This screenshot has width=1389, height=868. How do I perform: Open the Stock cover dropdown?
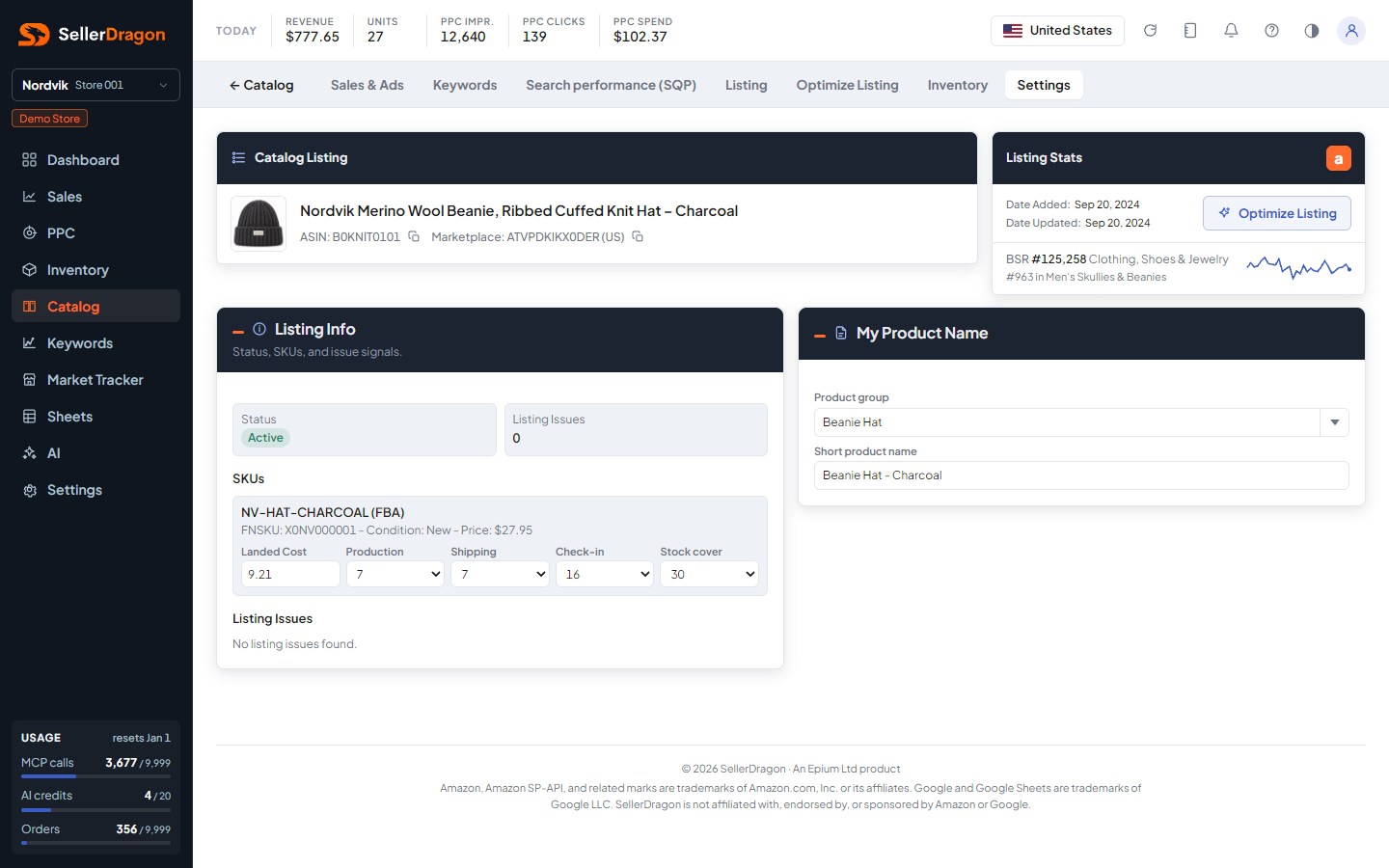click(x=709, y=574)
